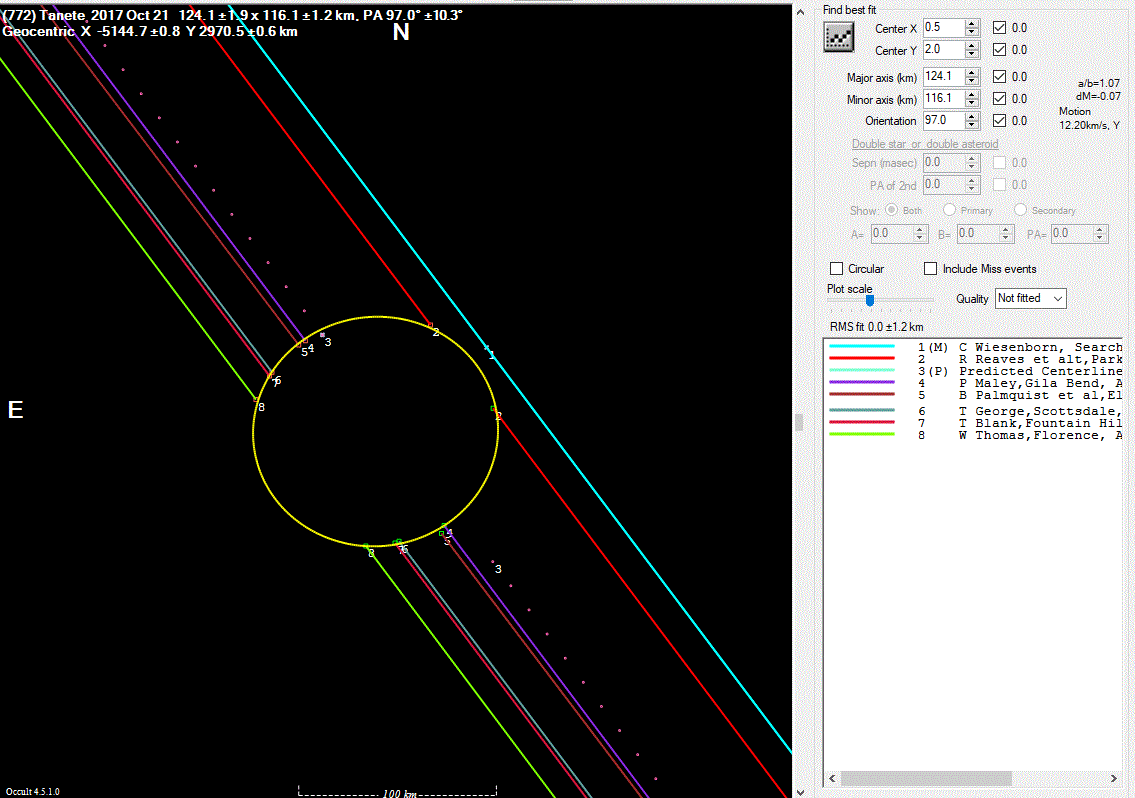
Task: Open the Quality dropdown
Action: coord(1030,298)
